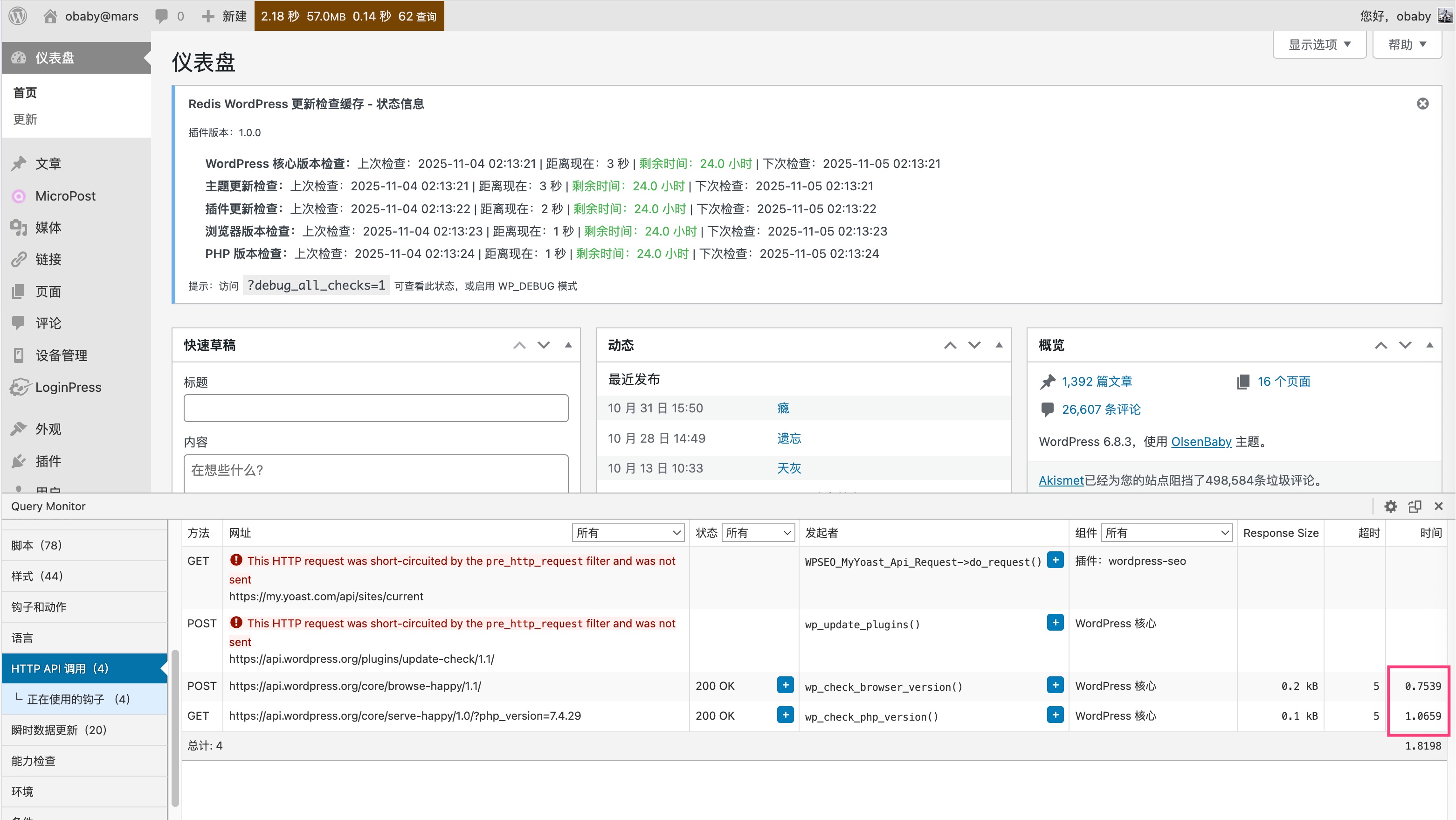Open Query Monitor settings gear

1390,506
